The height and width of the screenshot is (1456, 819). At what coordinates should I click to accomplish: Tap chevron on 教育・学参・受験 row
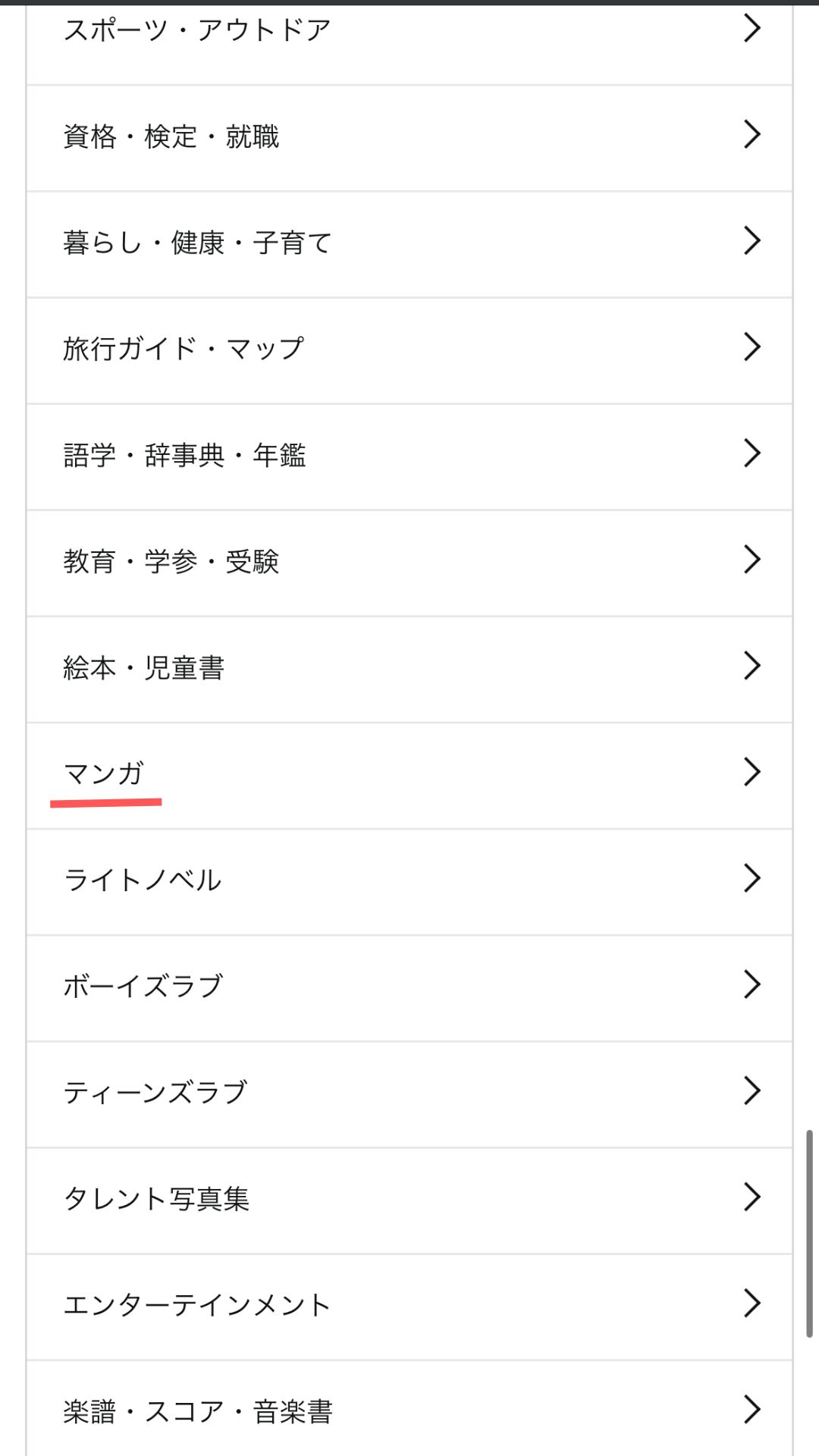752,560
